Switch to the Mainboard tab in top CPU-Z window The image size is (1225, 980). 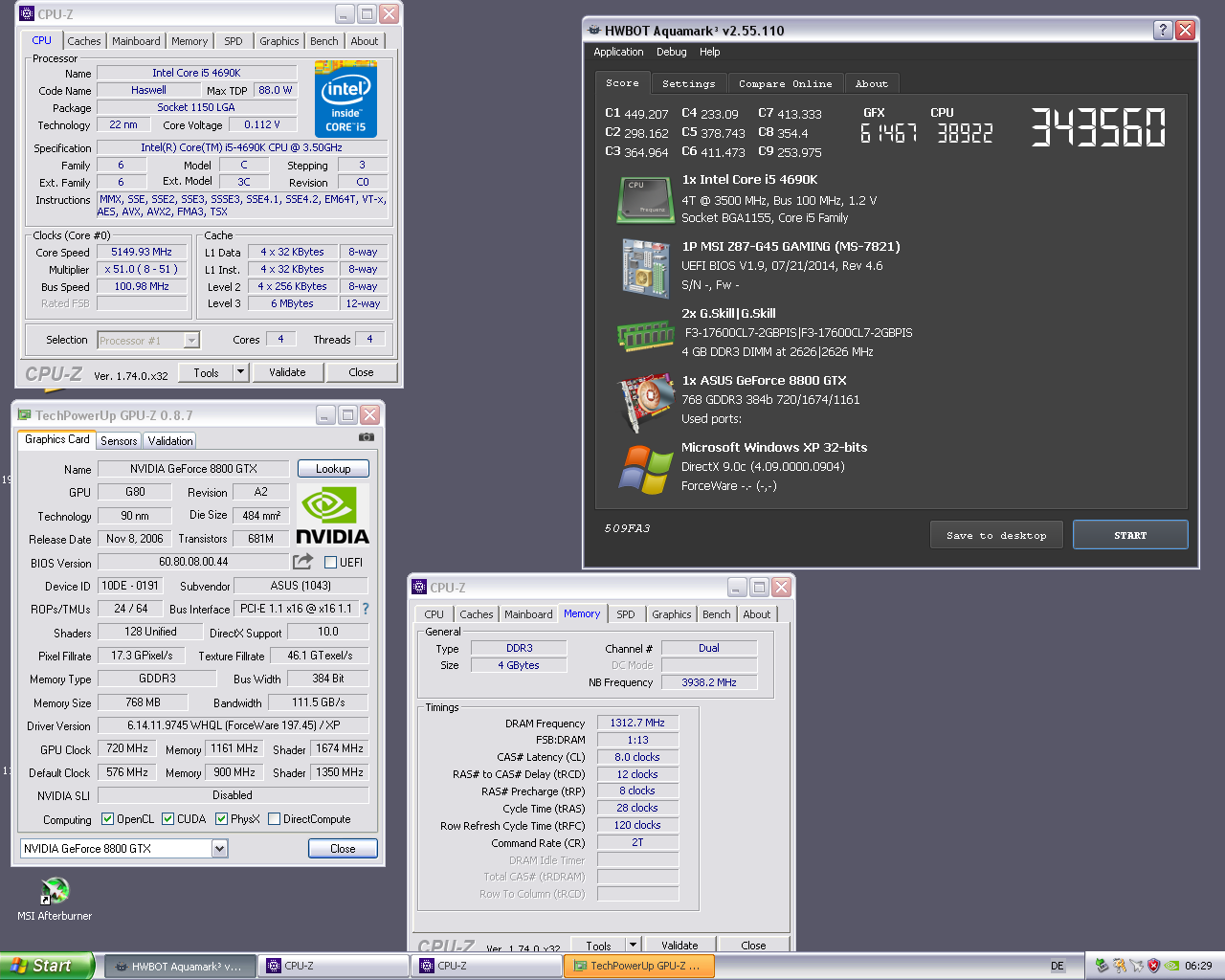[x=136, y=41]
